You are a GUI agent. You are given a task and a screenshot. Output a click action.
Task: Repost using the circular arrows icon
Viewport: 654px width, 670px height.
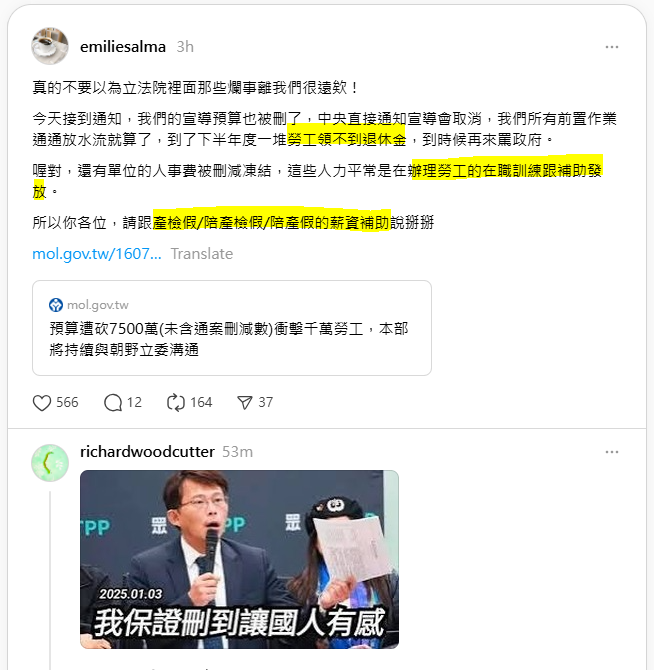(176, 403)
